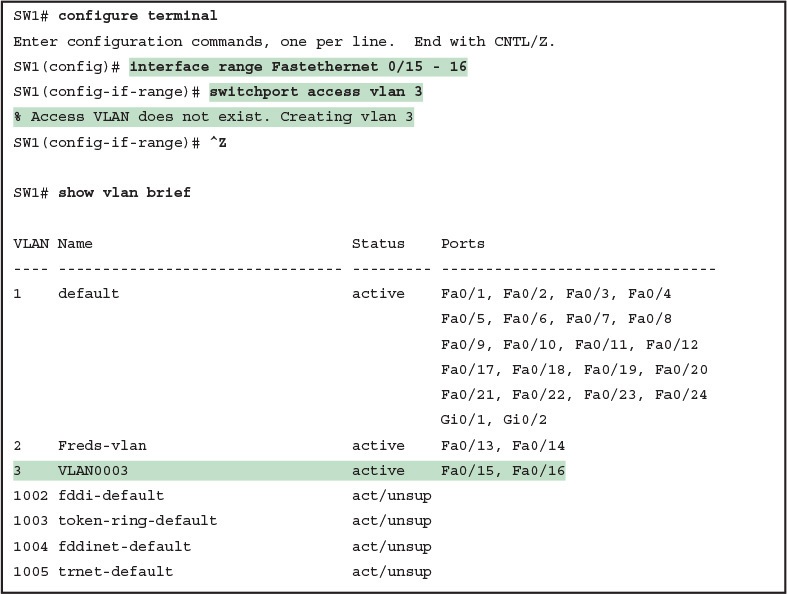Viewport: 787px width, 594px height.
Task: Click the 'configure terminal' command text
Action: [x=138, y=16]
